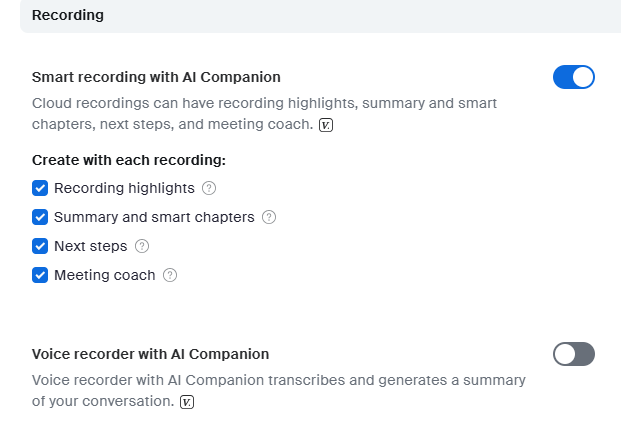
Task: Uncheck Summary and smart chapters checkbox
Action: point(40,217)
